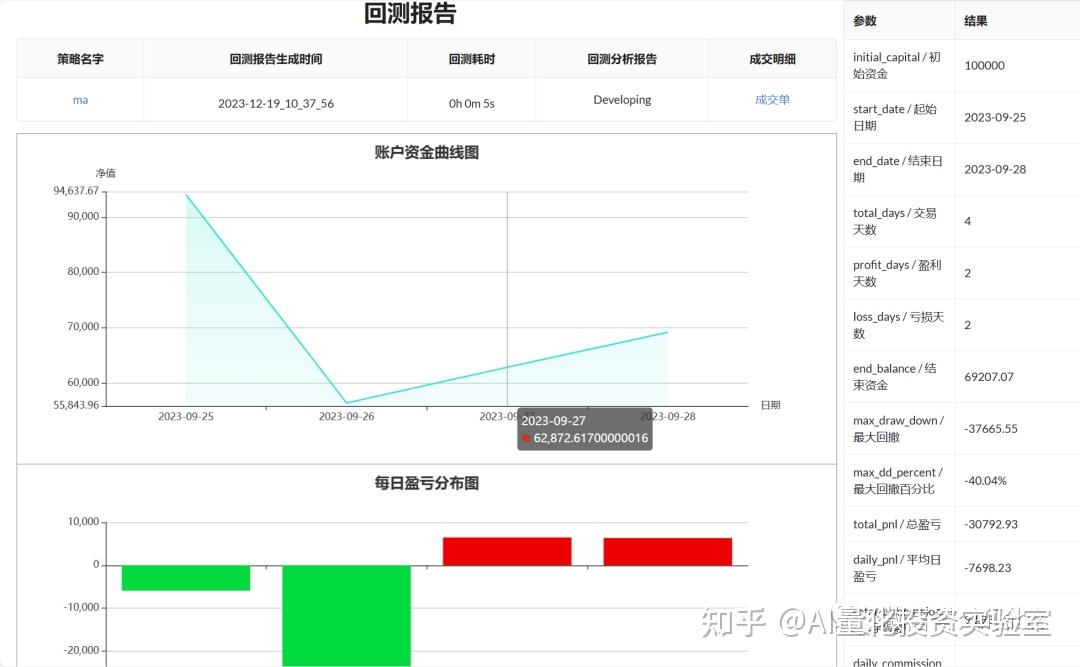The height and width of the screenshot is (667, 1080).
Task: Click the 参数 panel header
Action: click(x=865, y=19)
